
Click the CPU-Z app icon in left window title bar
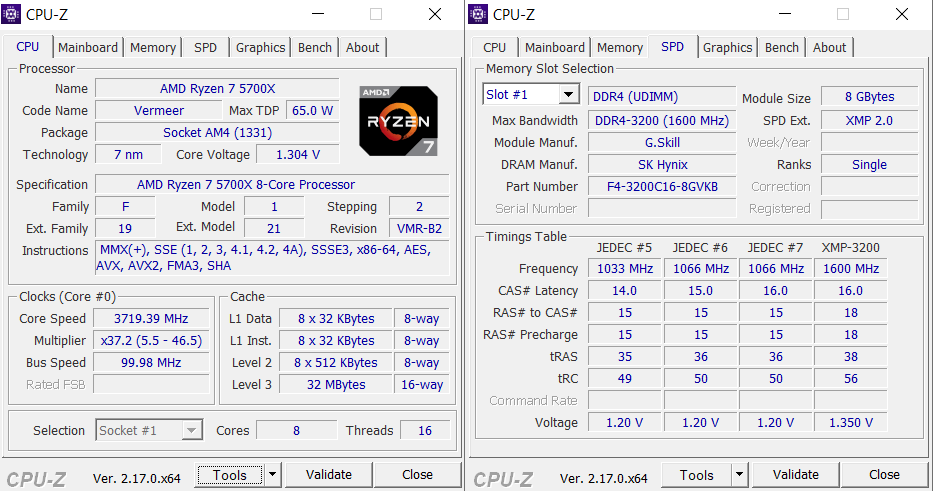point(11,14)
